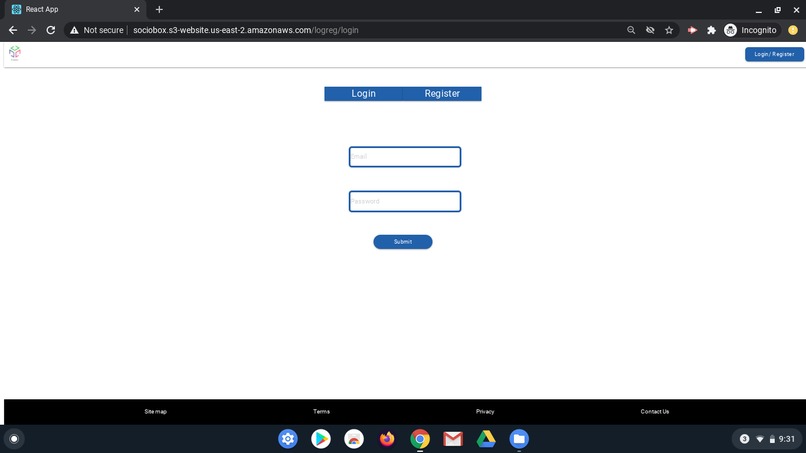
Task: Click the Sociobox logo in the header
Action: [14, 53]
